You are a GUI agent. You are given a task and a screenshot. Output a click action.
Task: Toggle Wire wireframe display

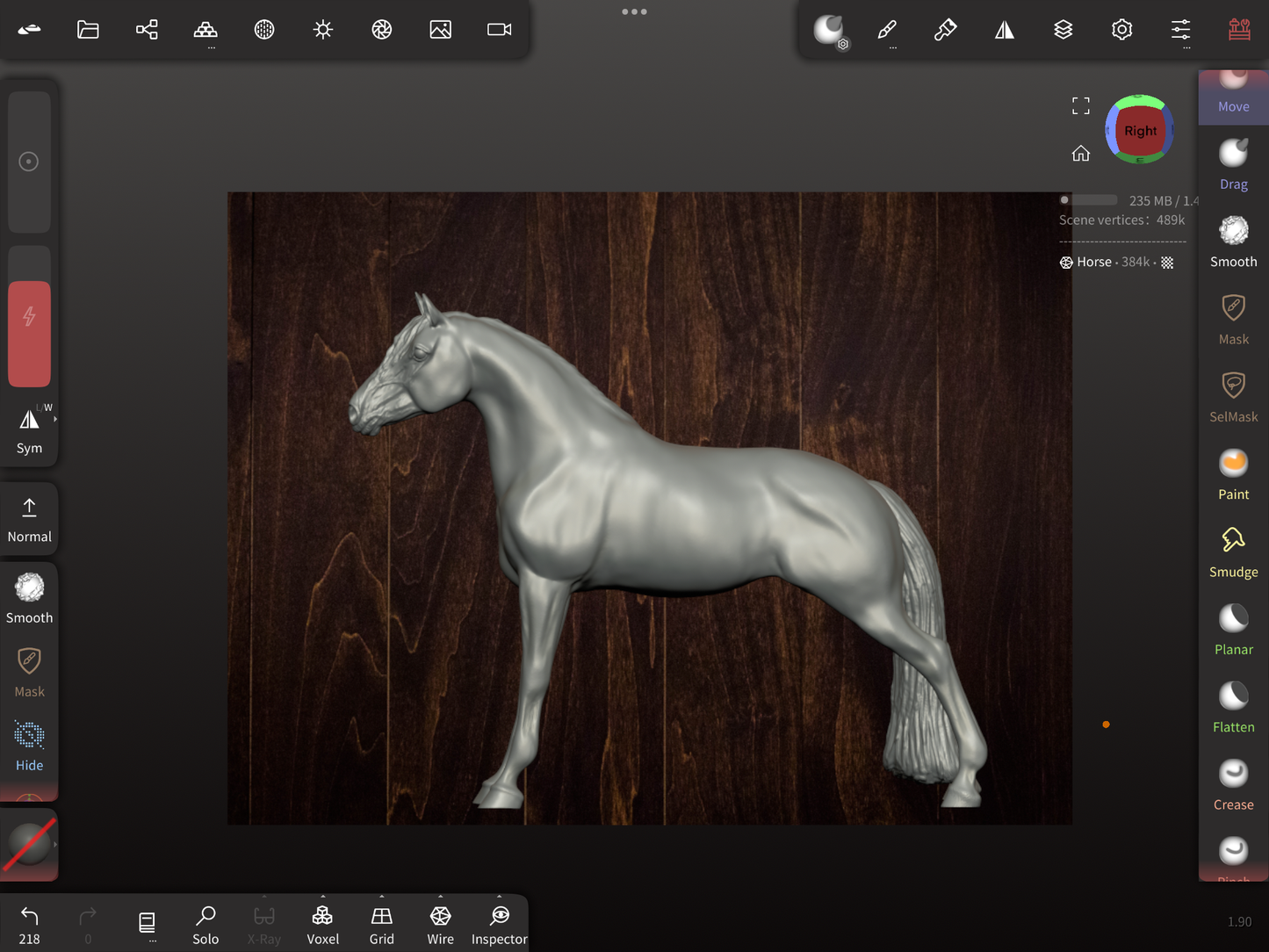pyautogui.click(x=440, y=924)
